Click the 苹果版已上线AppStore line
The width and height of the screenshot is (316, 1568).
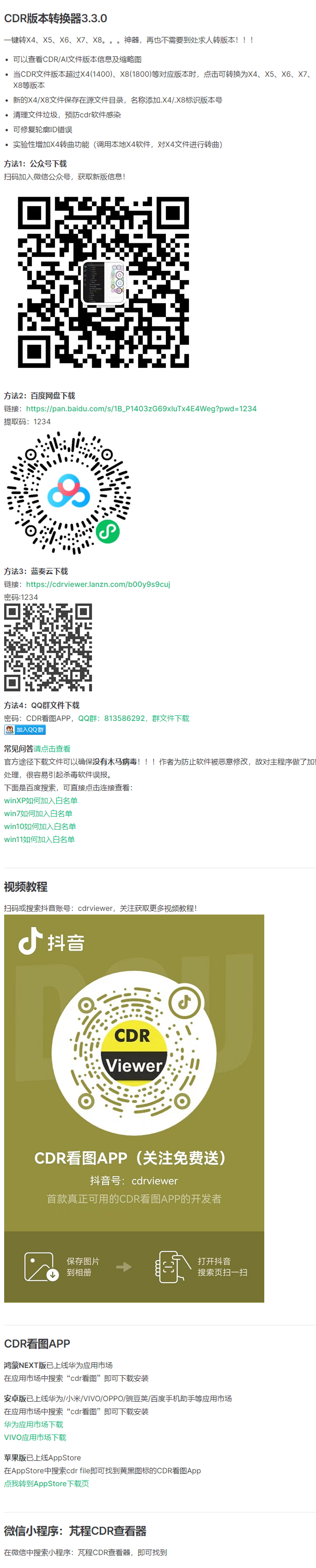pos(43,1458)
